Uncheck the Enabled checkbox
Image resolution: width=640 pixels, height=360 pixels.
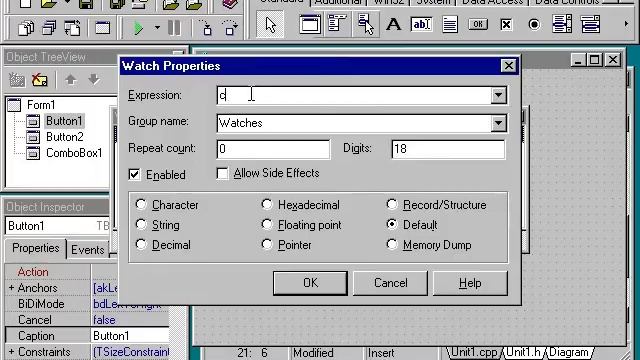point(134,175)
